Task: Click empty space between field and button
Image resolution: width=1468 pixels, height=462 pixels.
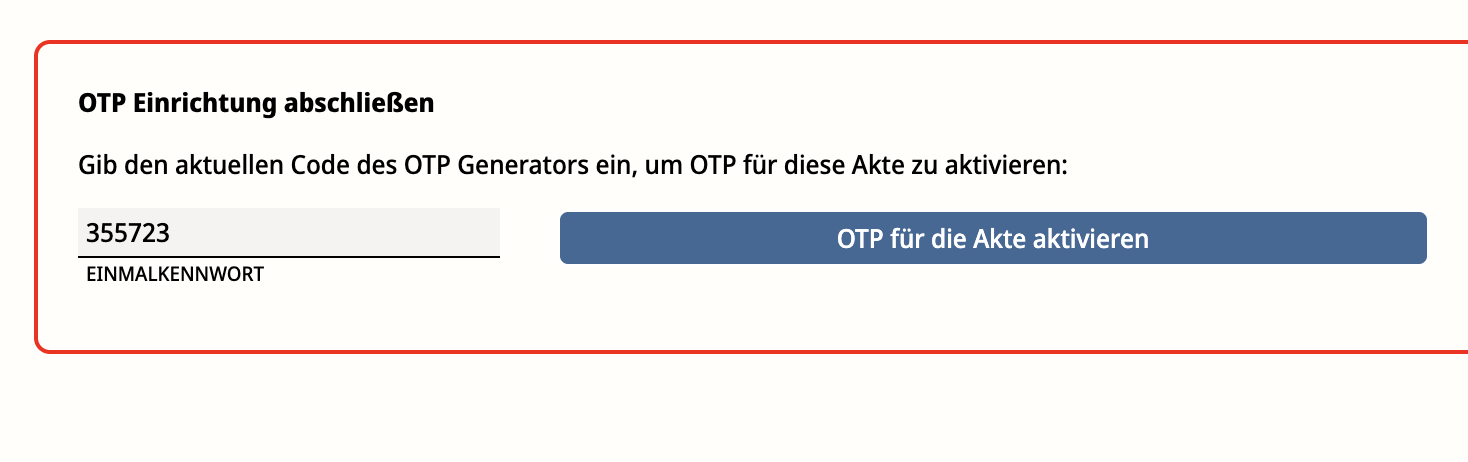Action: coord(530,239)
